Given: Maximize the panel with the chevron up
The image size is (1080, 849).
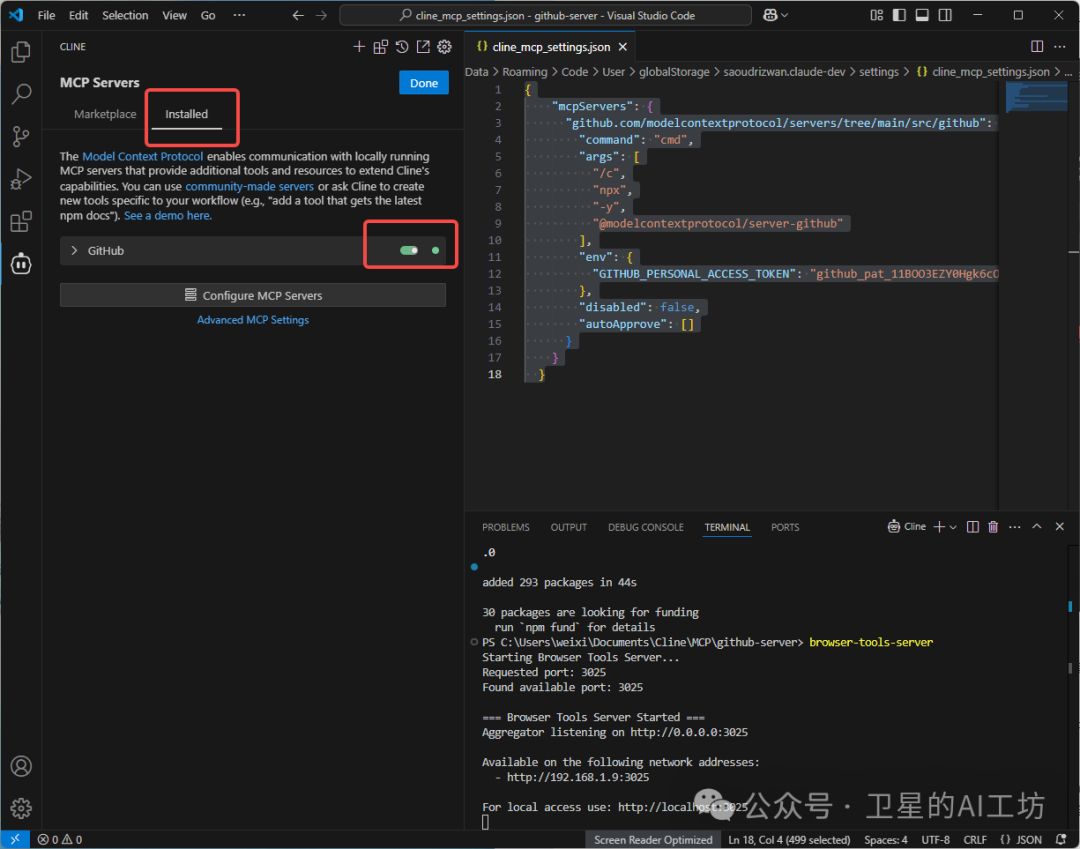Looking at the screenshot, I should 1037,527.
